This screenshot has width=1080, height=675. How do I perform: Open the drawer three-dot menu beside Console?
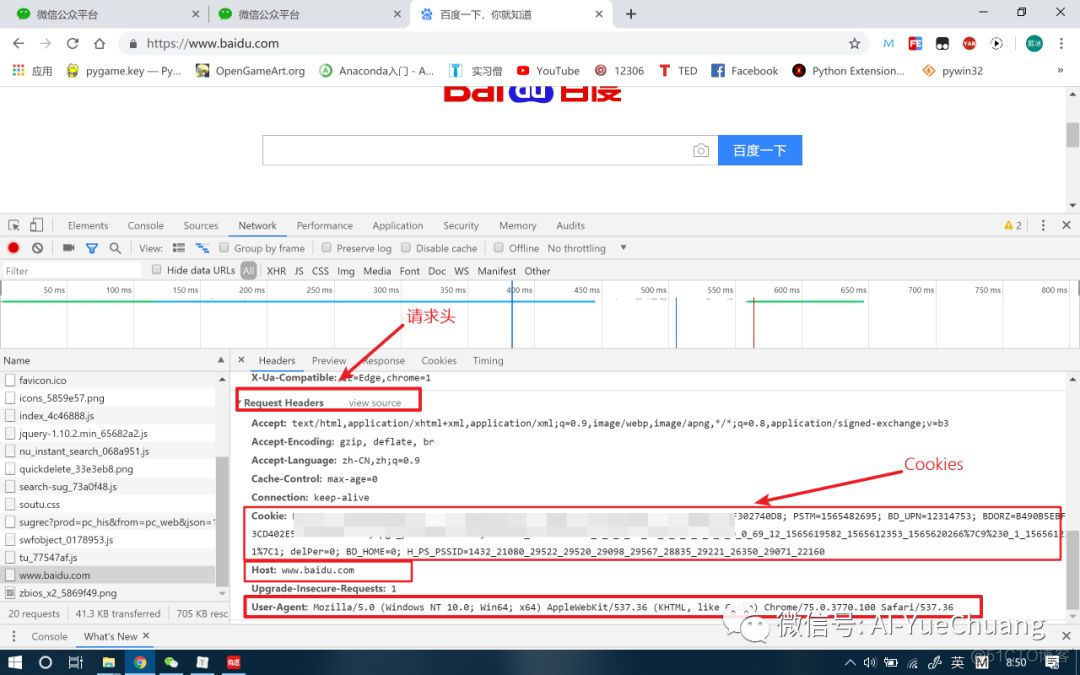13,636
